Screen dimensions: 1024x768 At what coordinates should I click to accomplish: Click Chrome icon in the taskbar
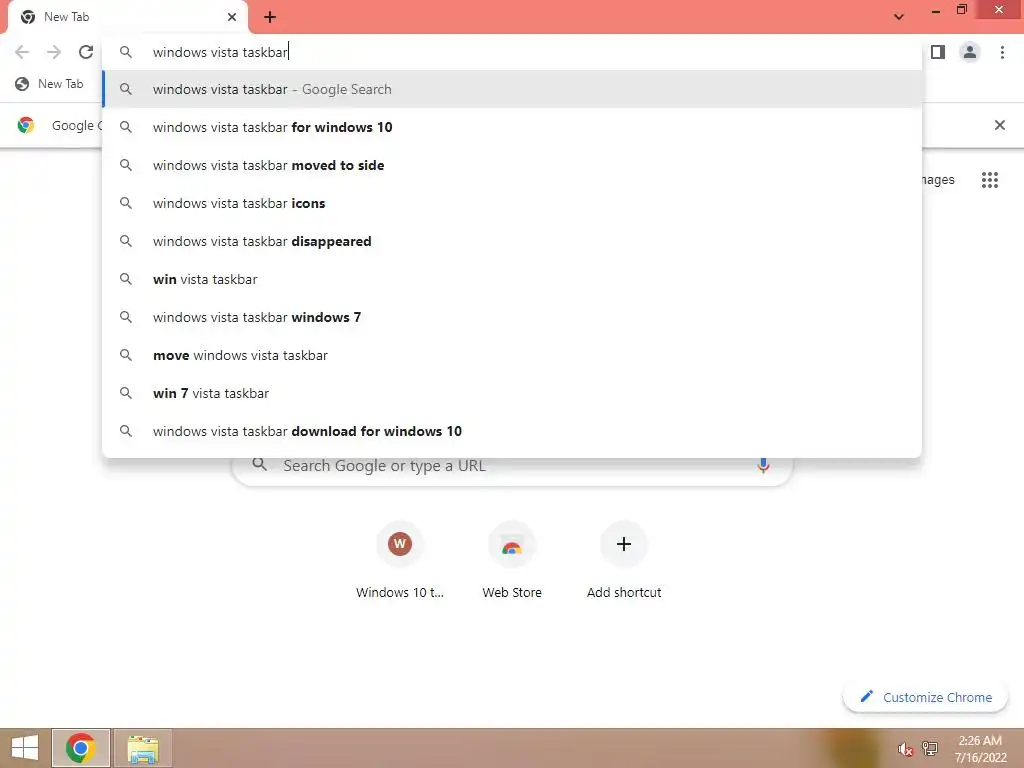click(81, 748)
